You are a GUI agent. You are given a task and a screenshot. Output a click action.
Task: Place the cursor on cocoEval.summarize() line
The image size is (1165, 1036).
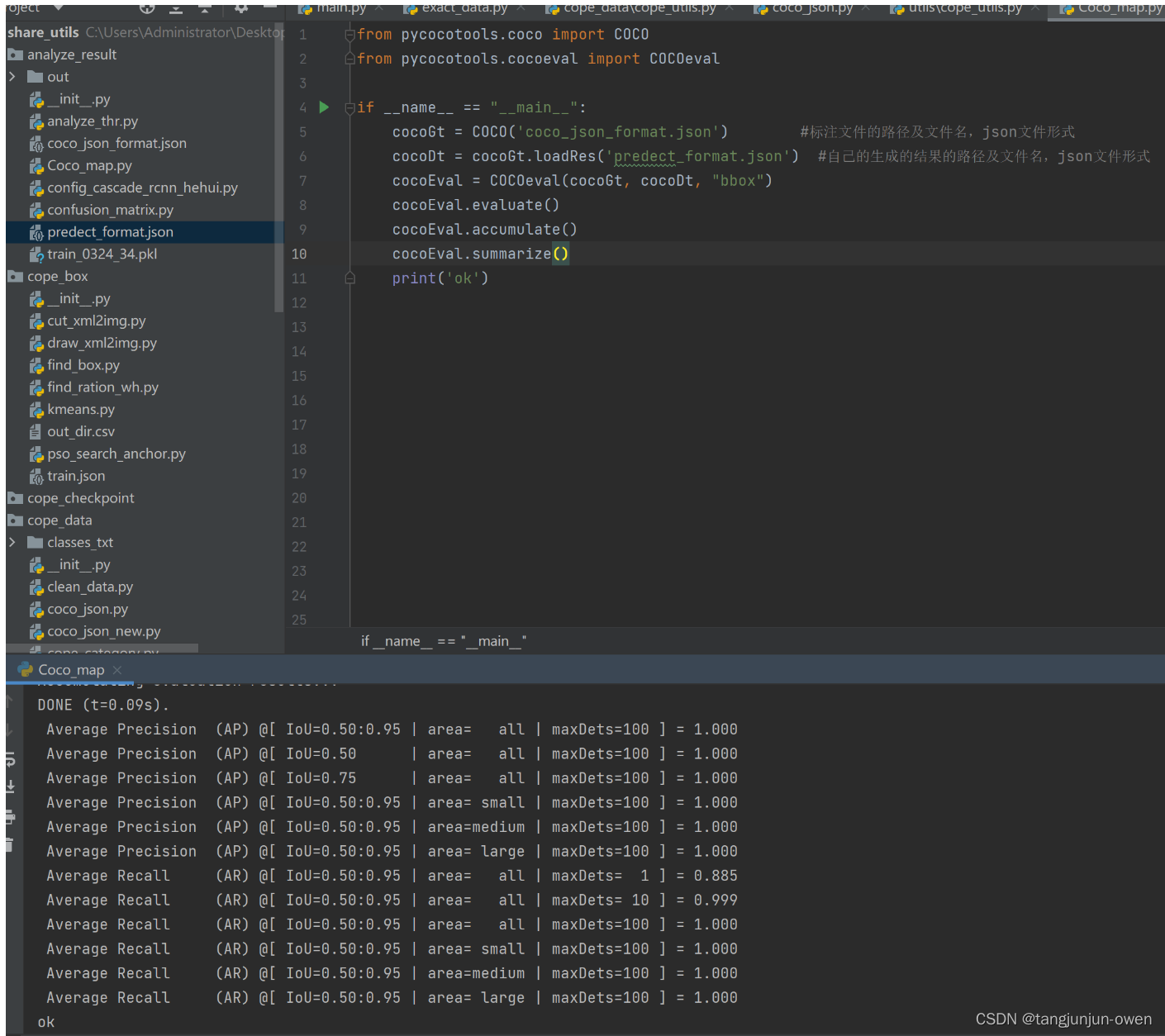click(x=480, y=254)
